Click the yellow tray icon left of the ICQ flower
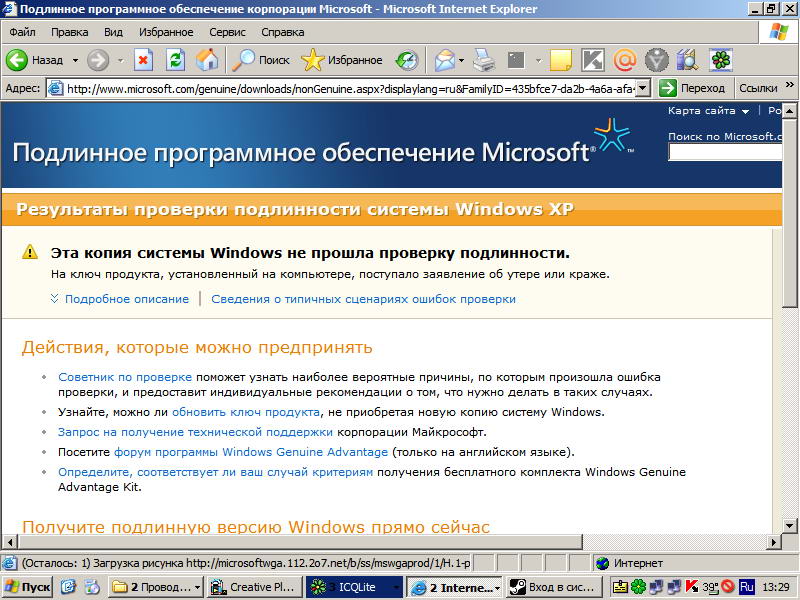Viewport: 800px width, 600px height. tap(620, 587)
